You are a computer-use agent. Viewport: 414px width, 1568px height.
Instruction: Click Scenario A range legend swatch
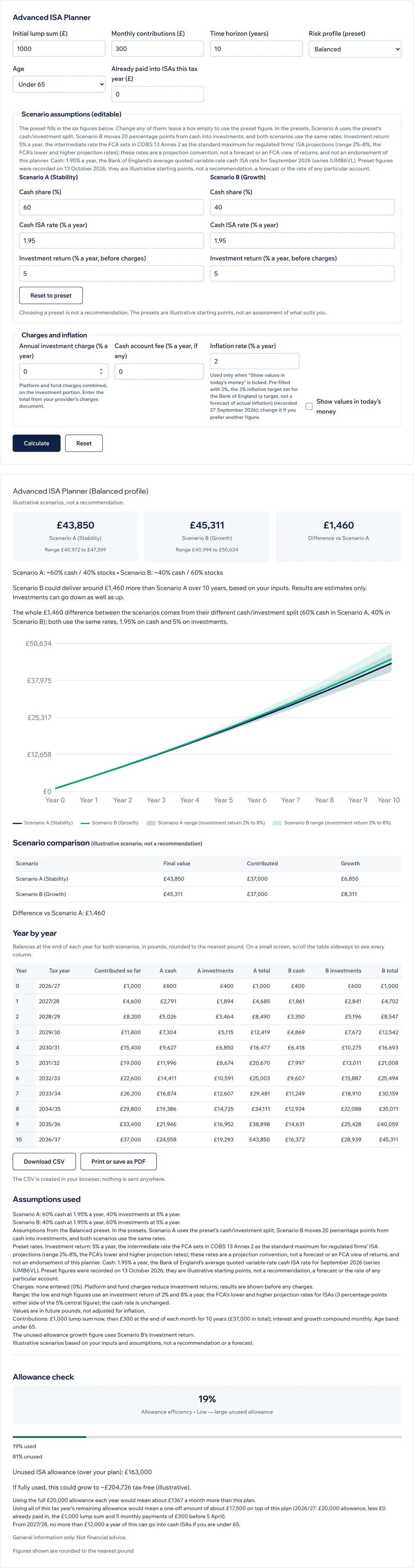pos(151,823)
